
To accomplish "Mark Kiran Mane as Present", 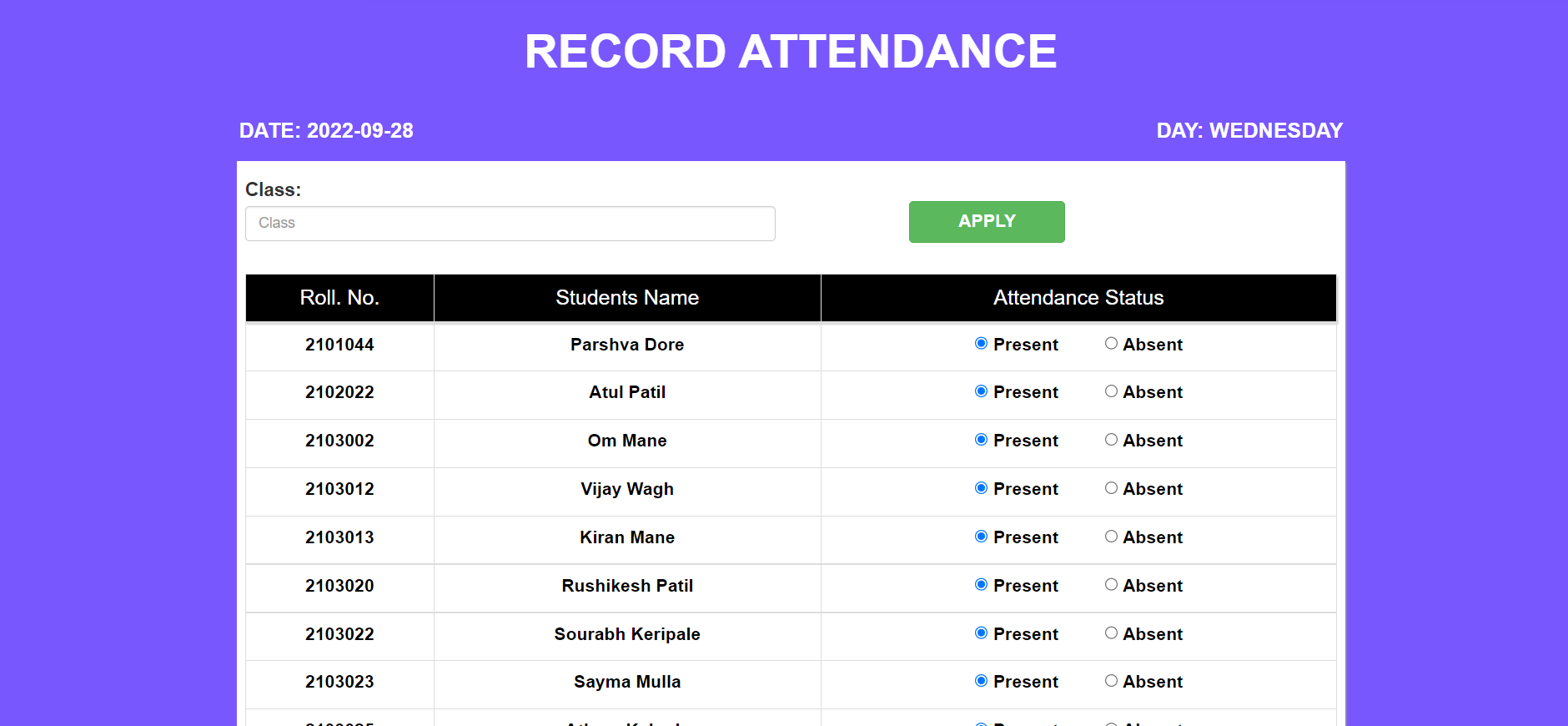I will (979, 537).
